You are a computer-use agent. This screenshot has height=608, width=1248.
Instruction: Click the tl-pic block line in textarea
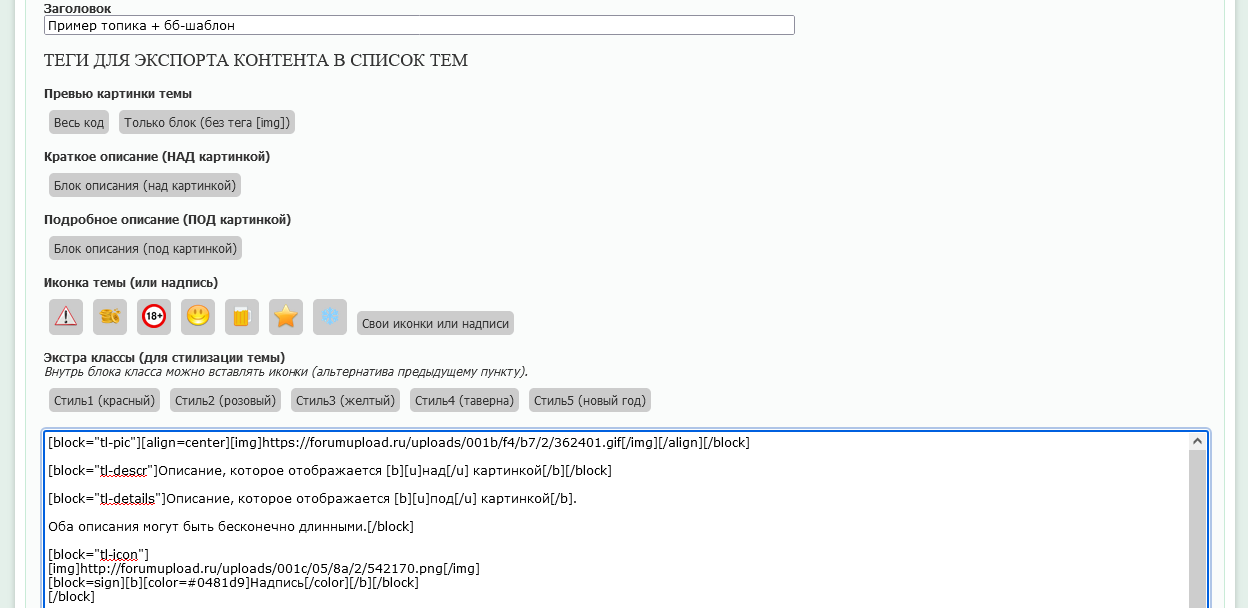(x=399, y=442)
